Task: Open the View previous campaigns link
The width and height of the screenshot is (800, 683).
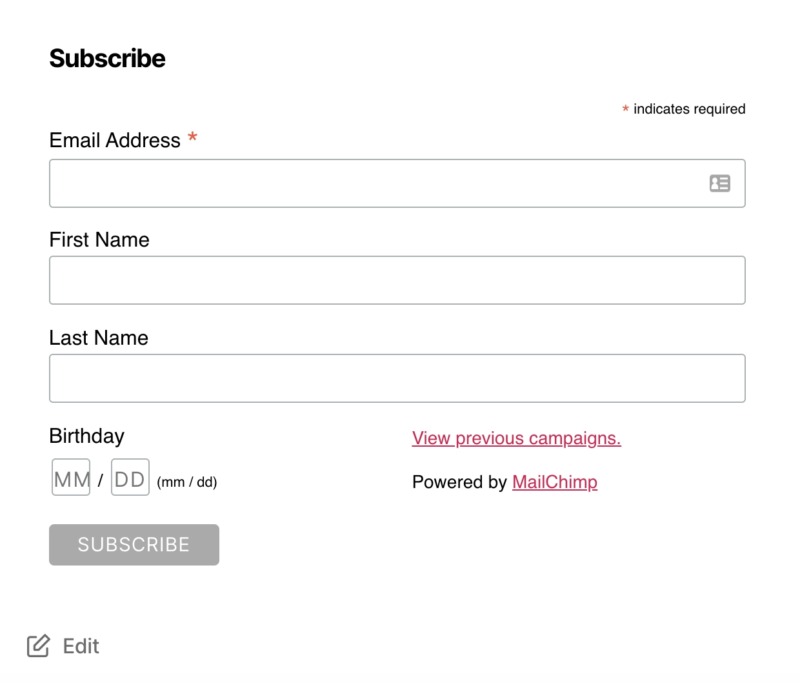Action: [x=516, y=438]
